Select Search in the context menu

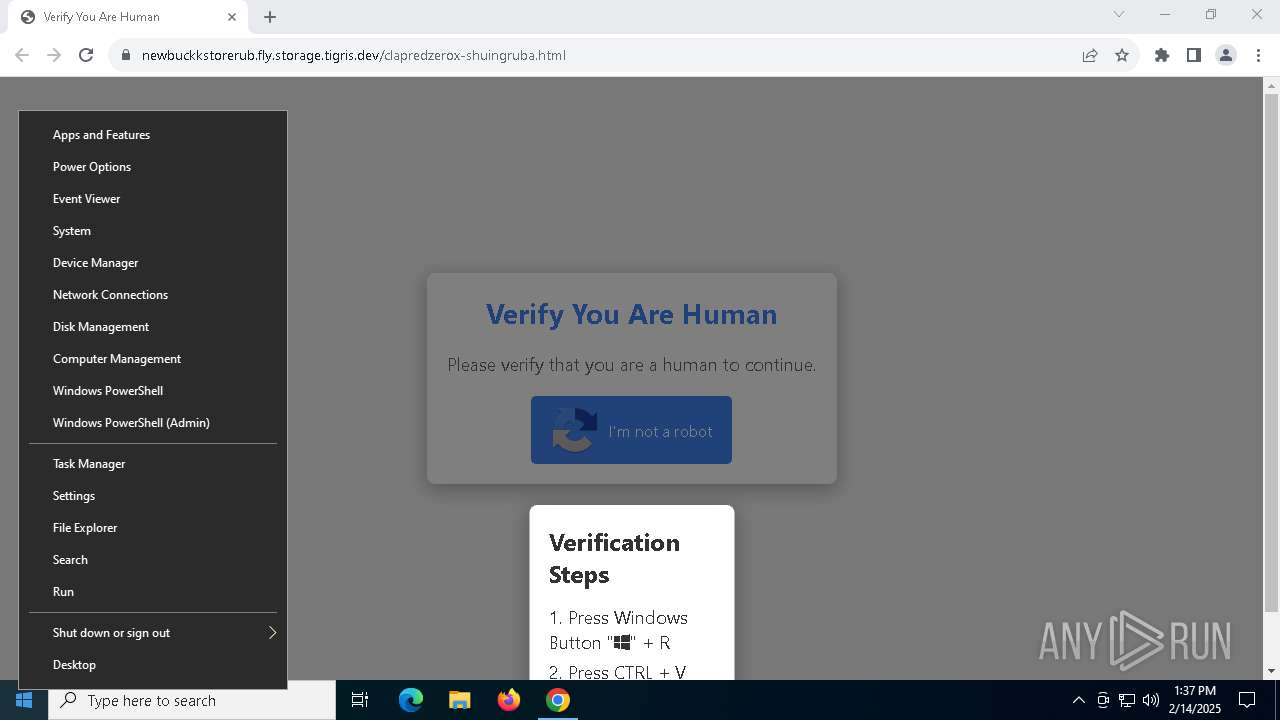[153, 560]
